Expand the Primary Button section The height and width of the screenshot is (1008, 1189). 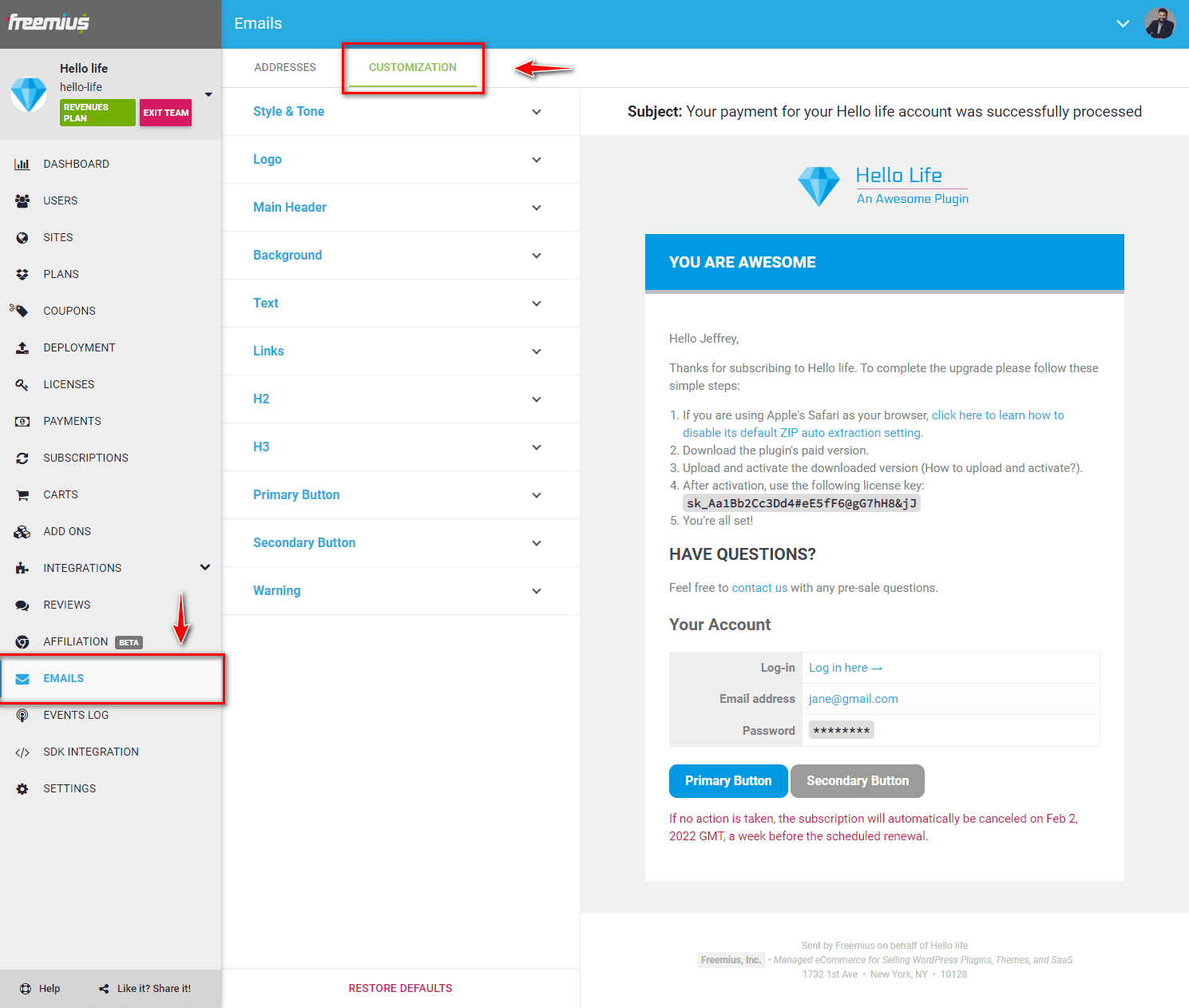click(401, 495)
